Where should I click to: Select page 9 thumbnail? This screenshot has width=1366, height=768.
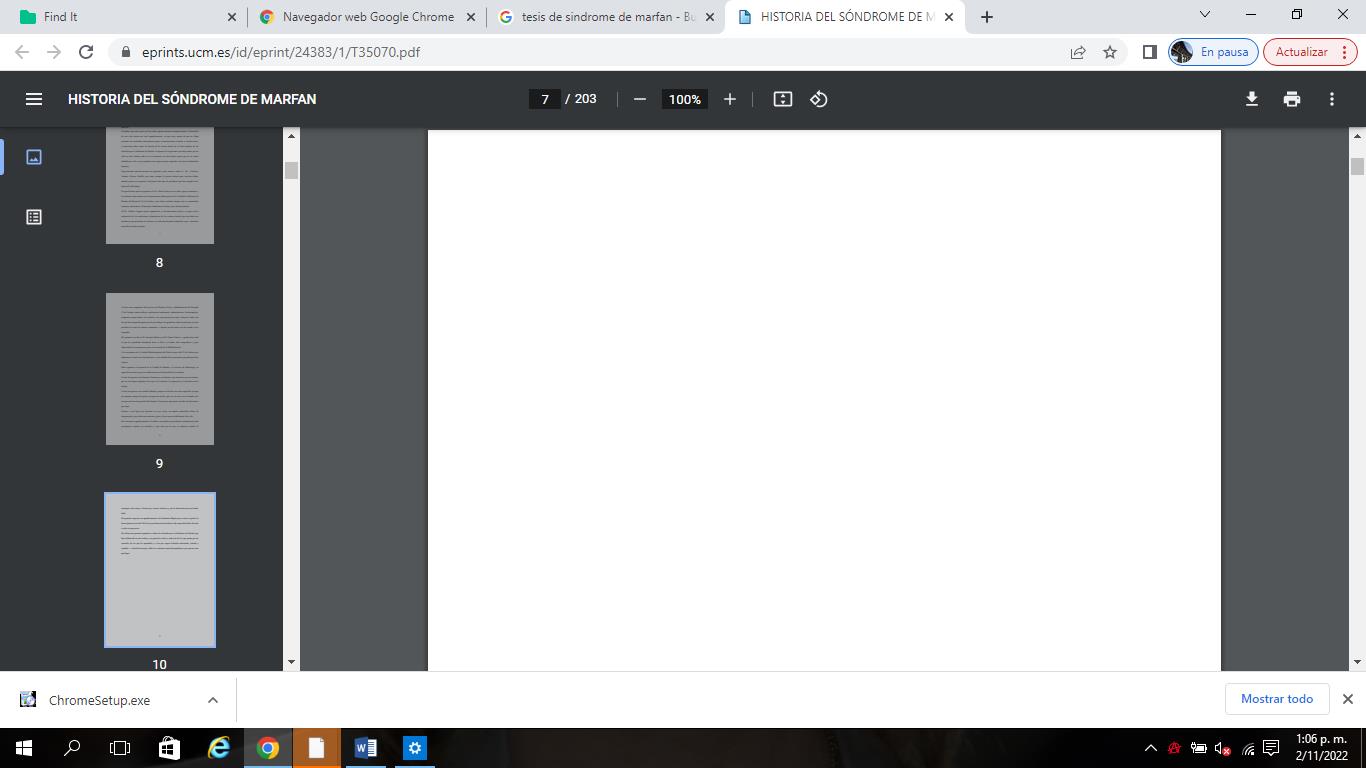click(x=160, y=369)
